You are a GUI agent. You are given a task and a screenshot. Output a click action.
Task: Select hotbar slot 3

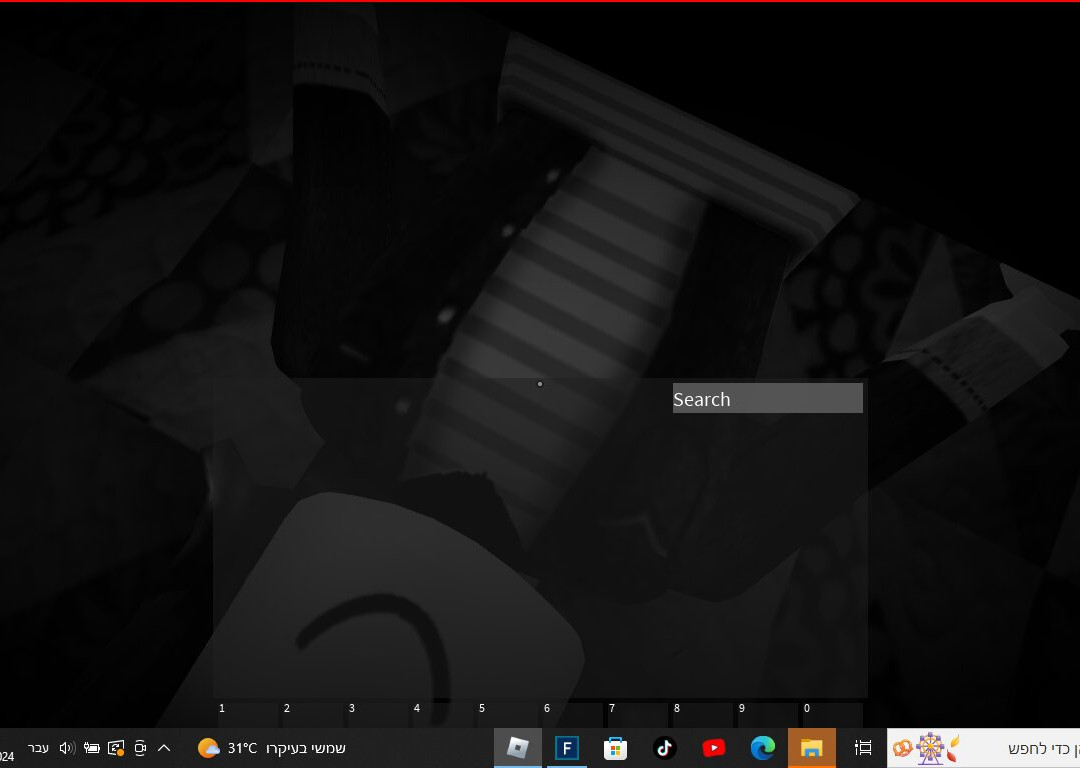click(376, 714)
